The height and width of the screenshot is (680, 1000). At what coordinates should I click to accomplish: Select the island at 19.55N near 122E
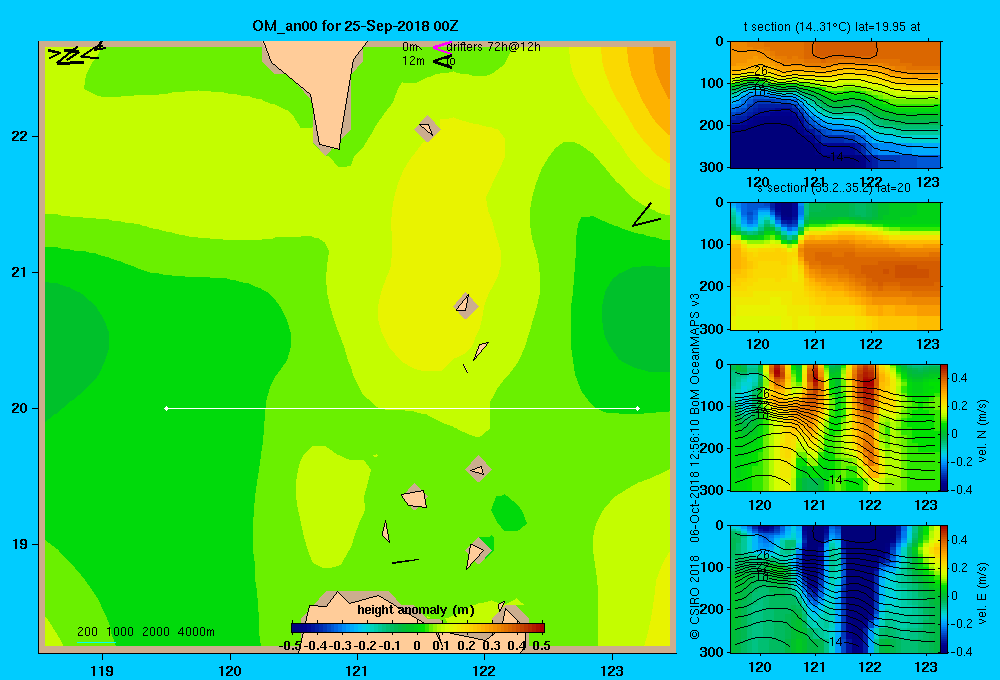478,469
